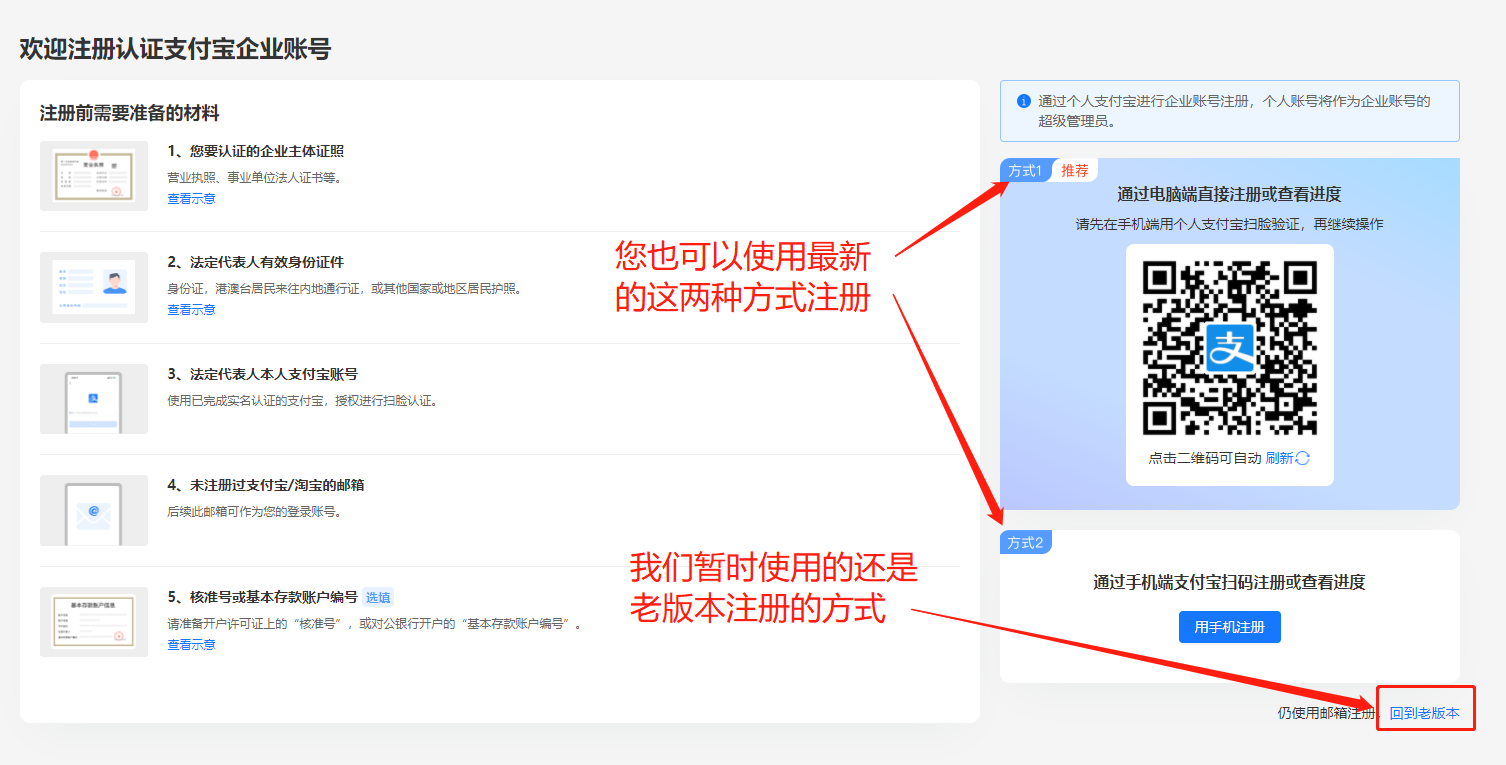Click heading 3、法定代表人本人支付宝账号
Image resolution: width=1506 pixels, height=765 pixels.
point(262,374)
